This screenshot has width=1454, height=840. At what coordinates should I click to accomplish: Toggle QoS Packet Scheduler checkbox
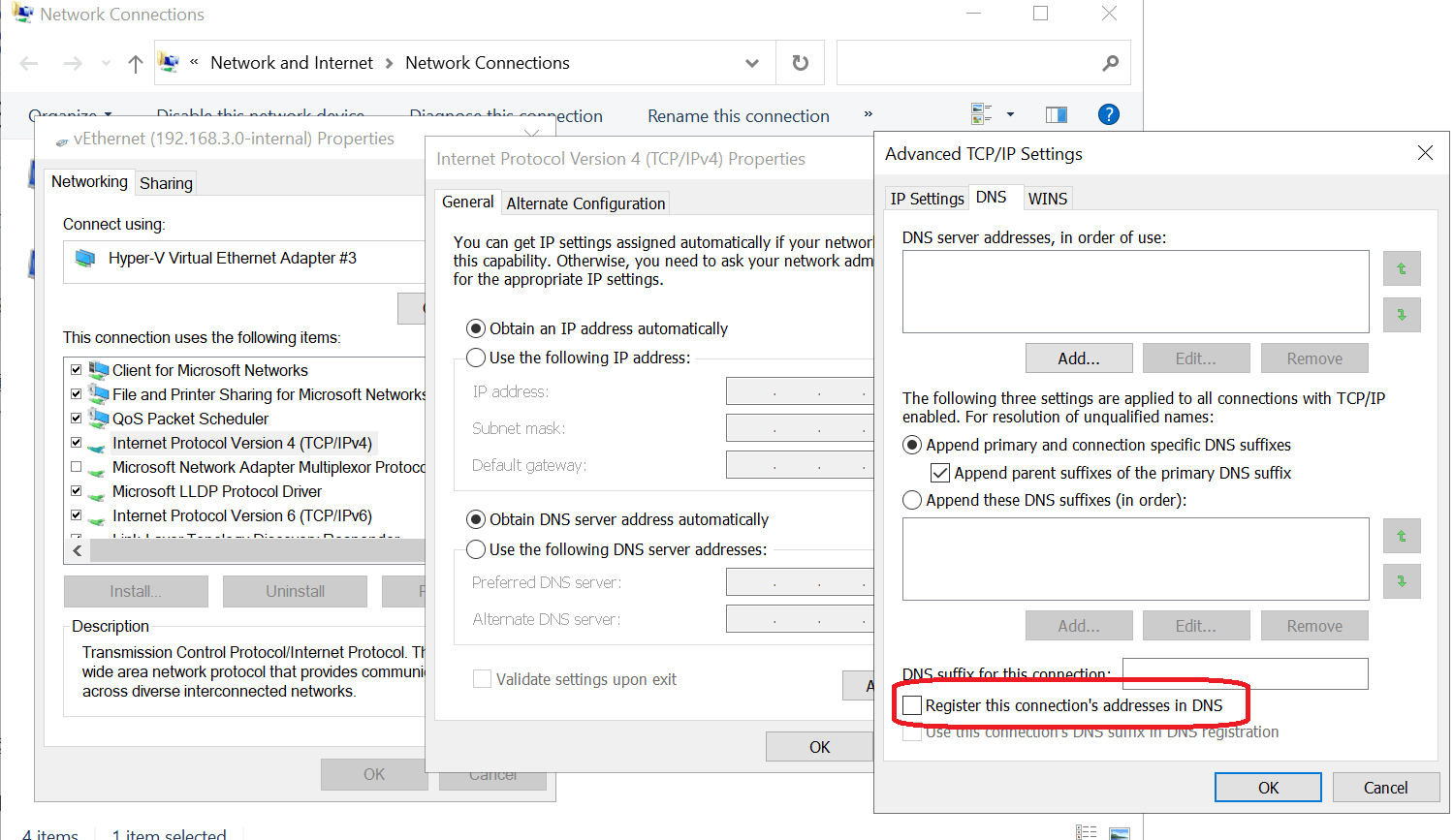click(x=76, y=418)
